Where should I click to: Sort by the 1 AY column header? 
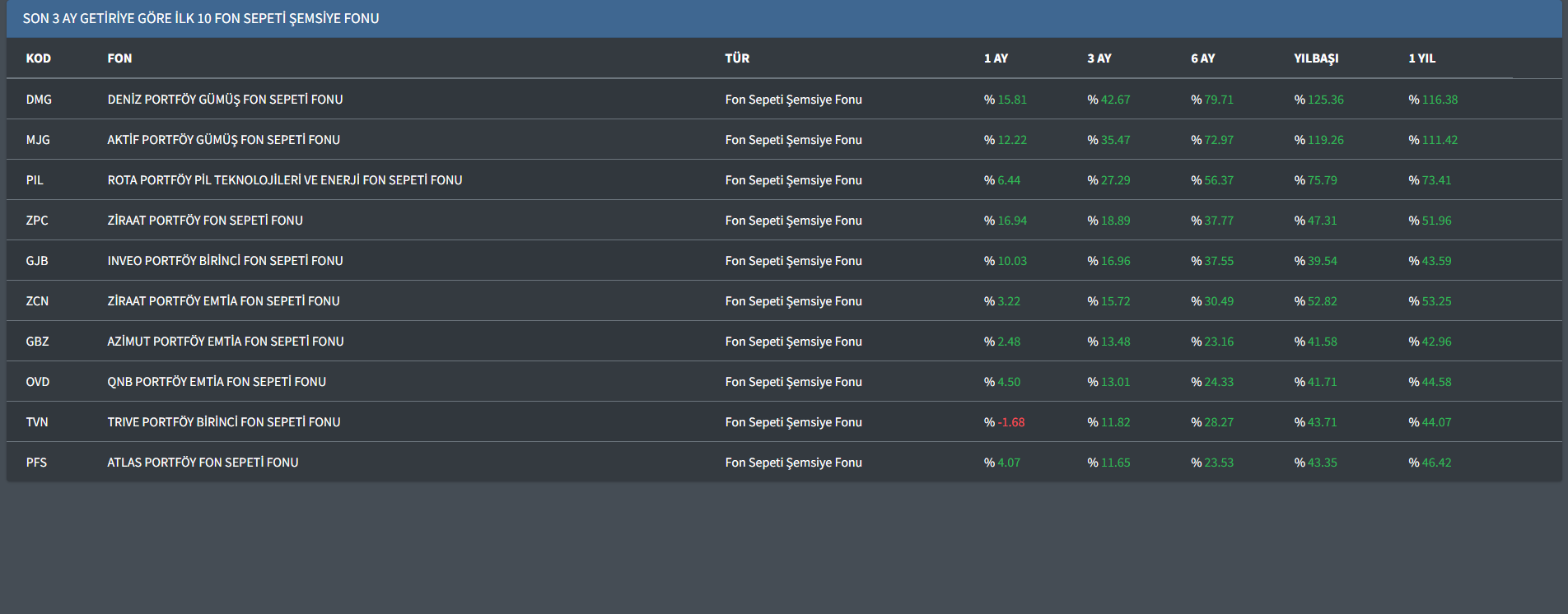(996, 58)
